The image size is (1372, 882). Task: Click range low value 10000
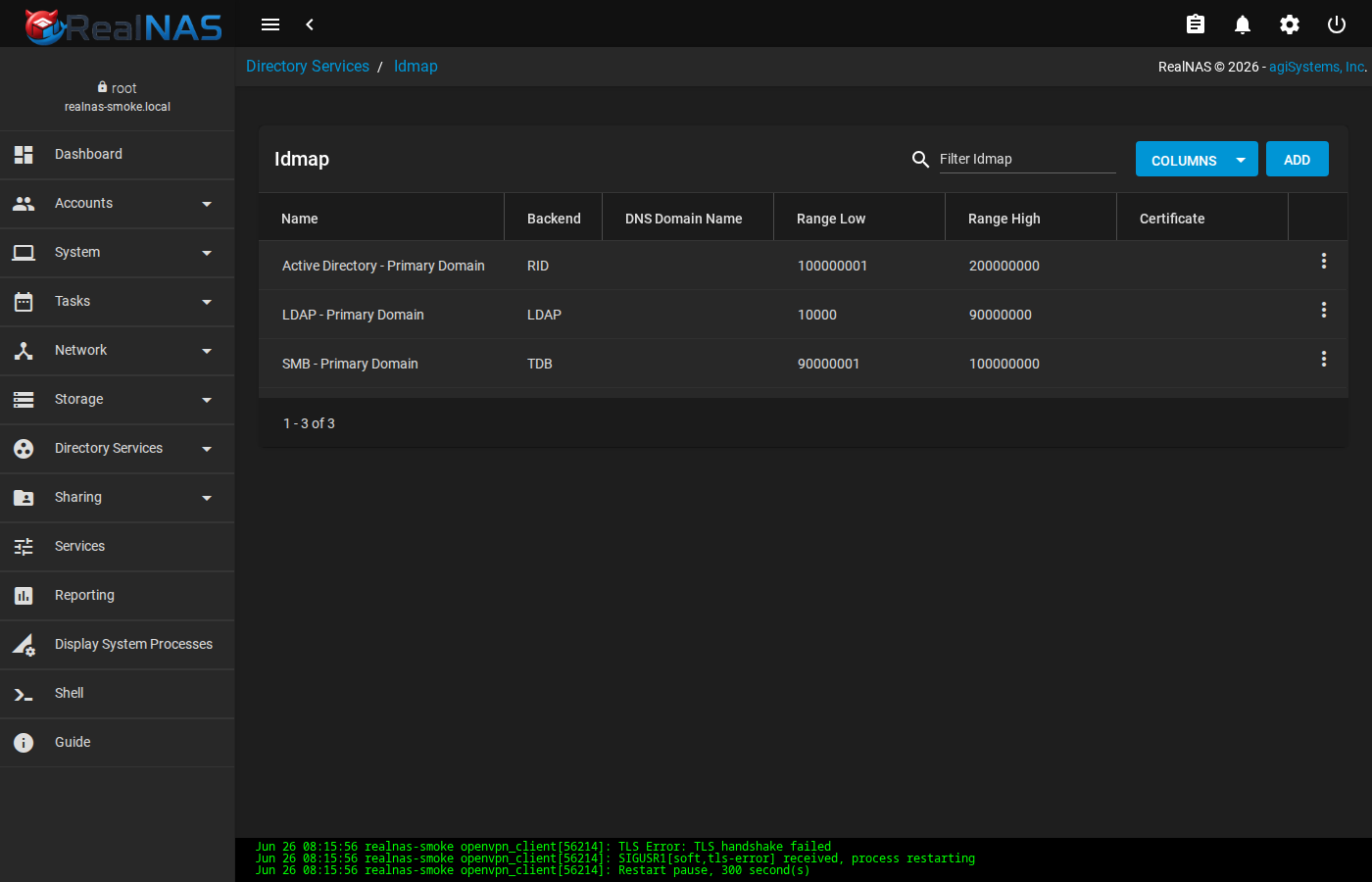817,315
